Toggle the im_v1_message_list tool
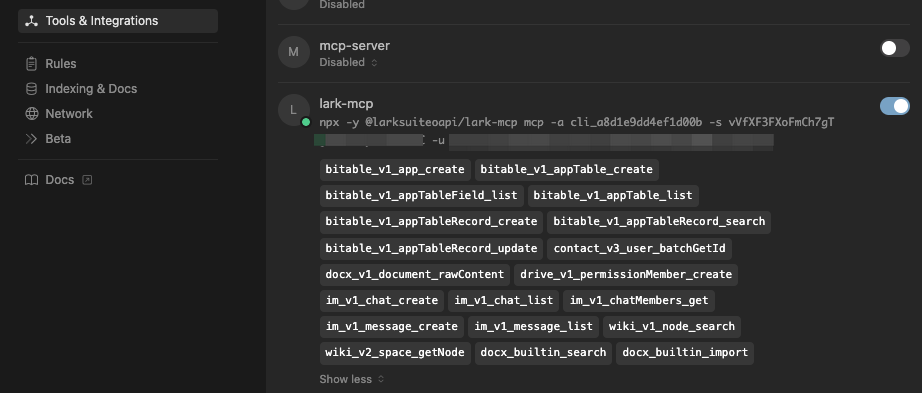922x393 pixels. coord(533,327)
